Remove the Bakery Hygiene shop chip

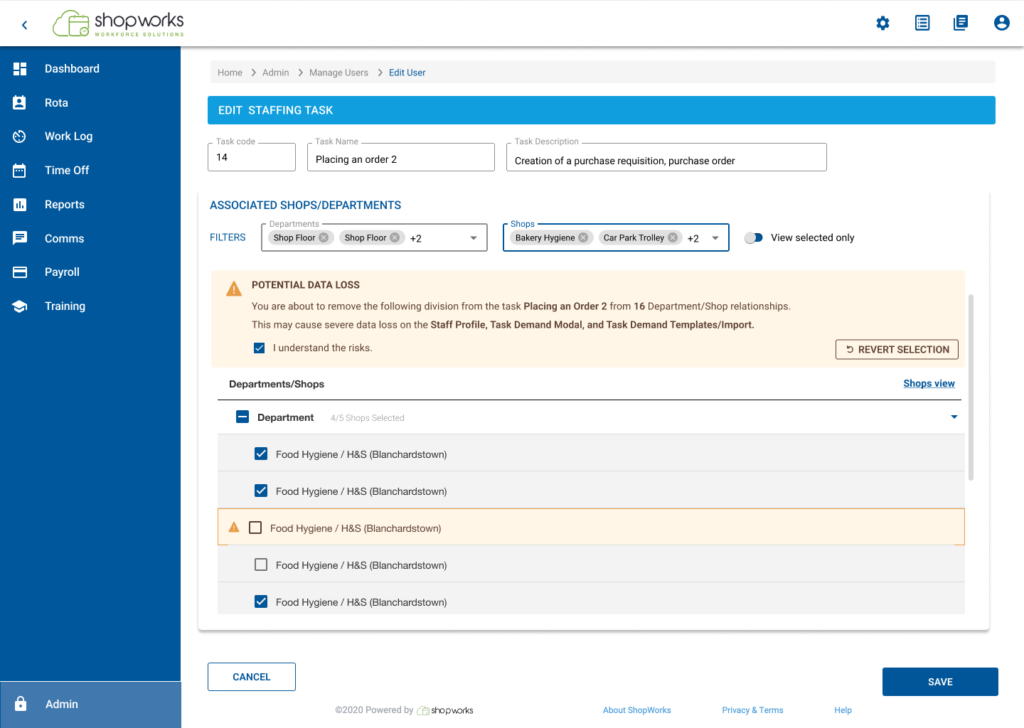pos(583,238)
